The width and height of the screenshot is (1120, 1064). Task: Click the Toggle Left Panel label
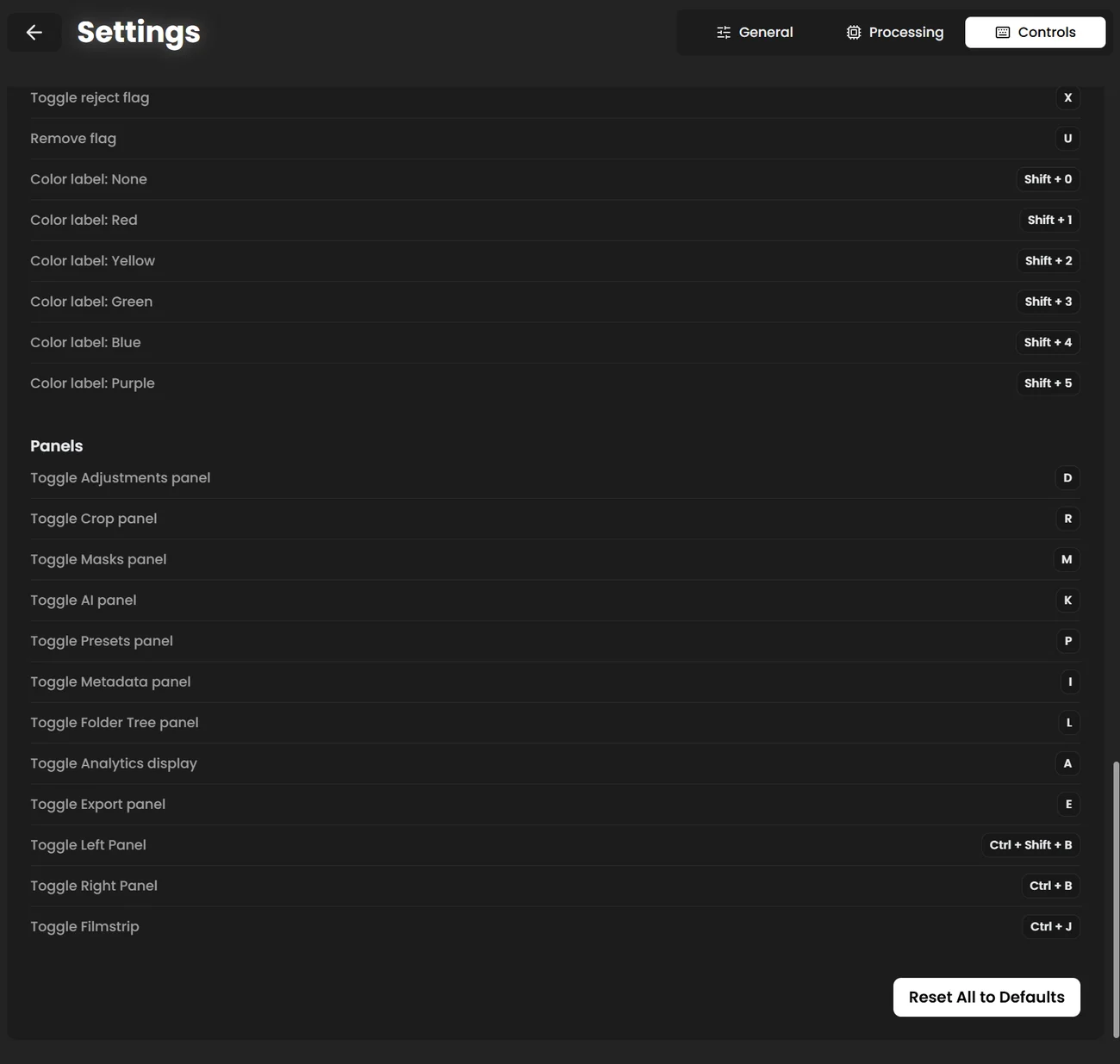pos(88,845)
